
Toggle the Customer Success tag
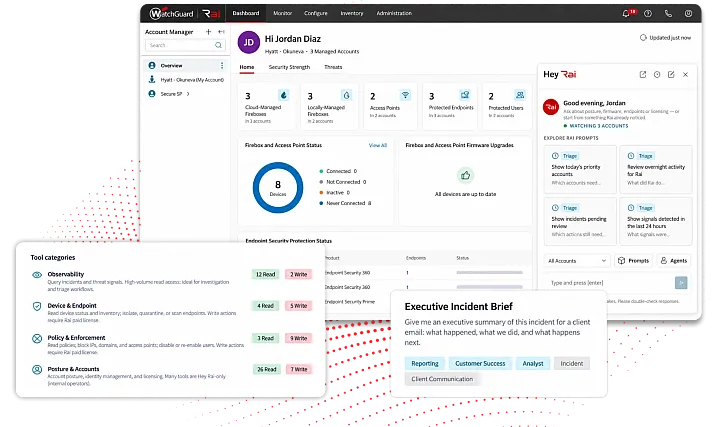tap(480, 364)
